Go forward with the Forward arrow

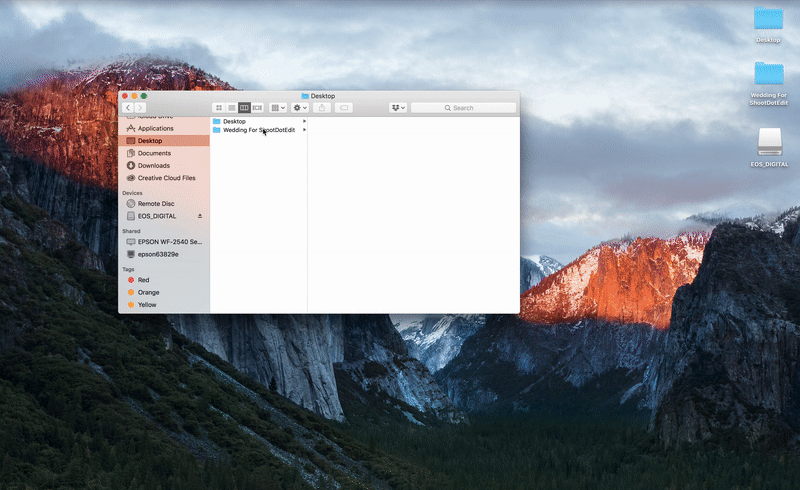[x=141, y=107]
